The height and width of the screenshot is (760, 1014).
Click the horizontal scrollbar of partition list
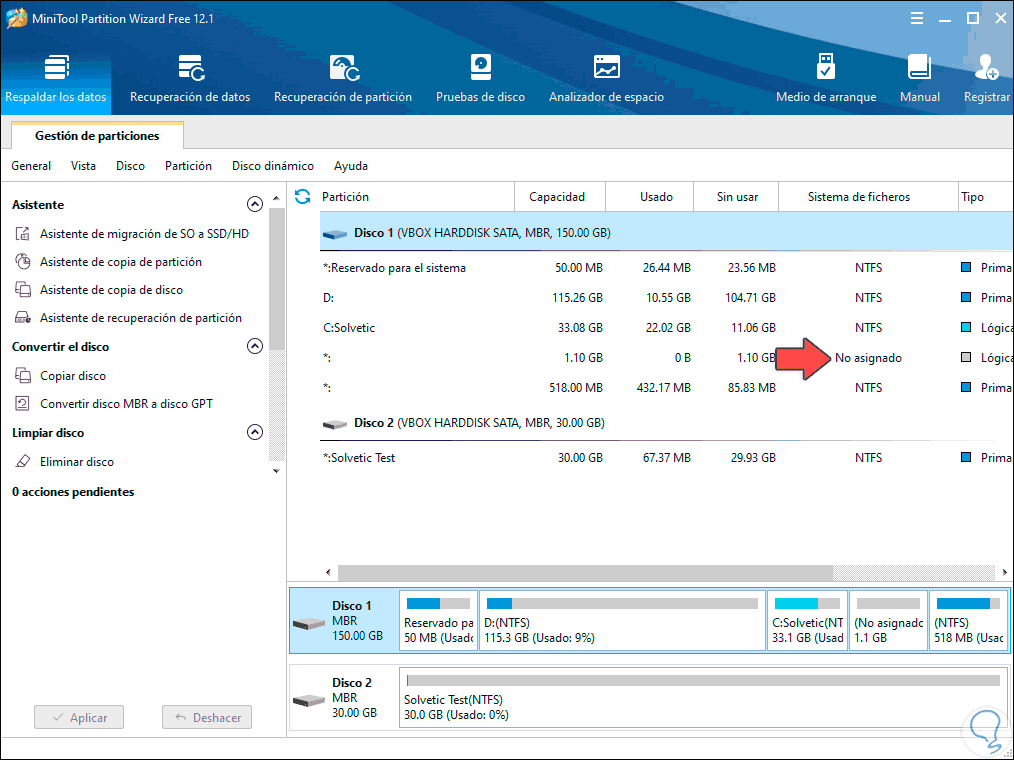585,573
